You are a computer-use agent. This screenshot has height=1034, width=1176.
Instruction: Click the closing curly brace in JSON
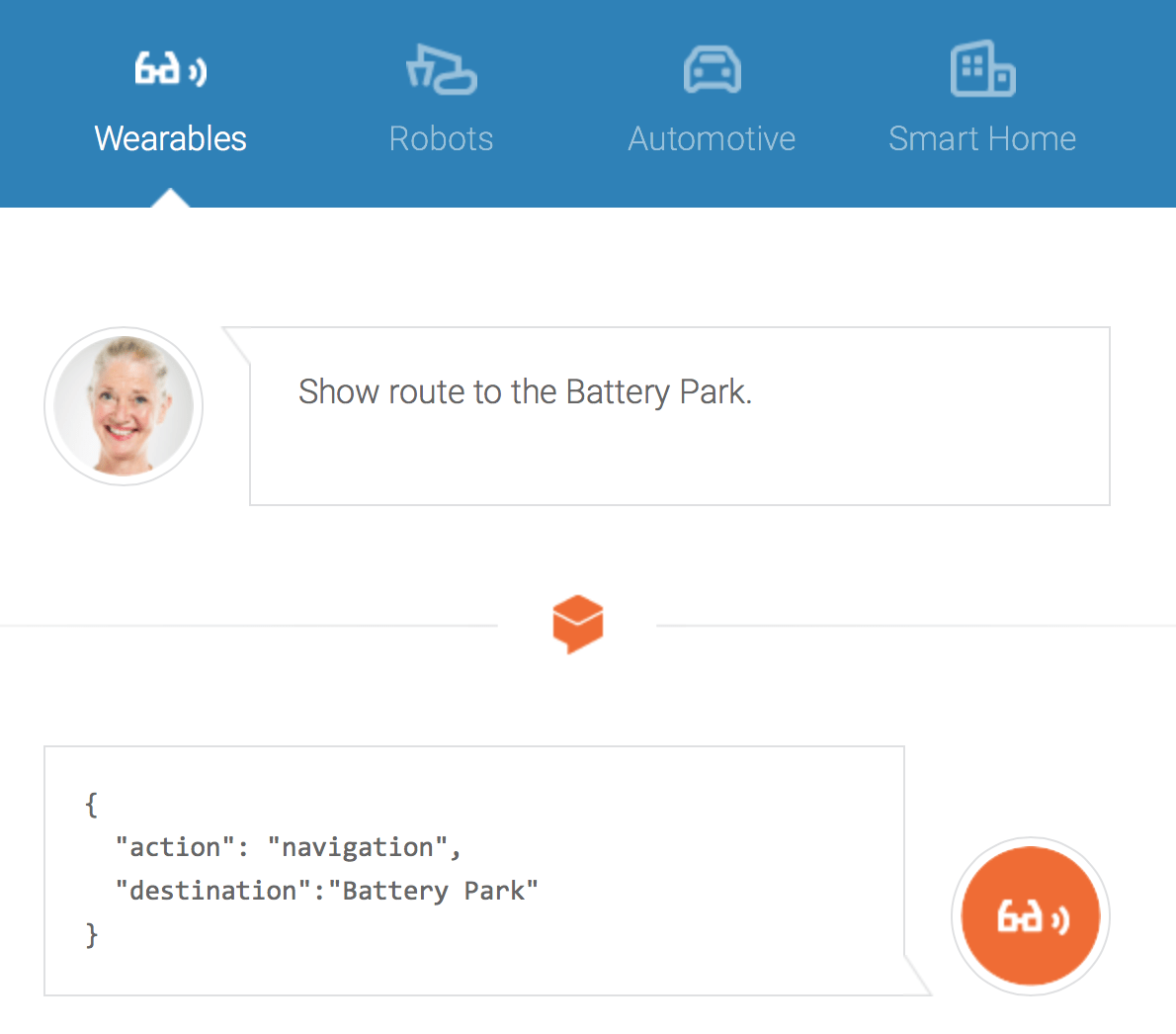(91, 934)
